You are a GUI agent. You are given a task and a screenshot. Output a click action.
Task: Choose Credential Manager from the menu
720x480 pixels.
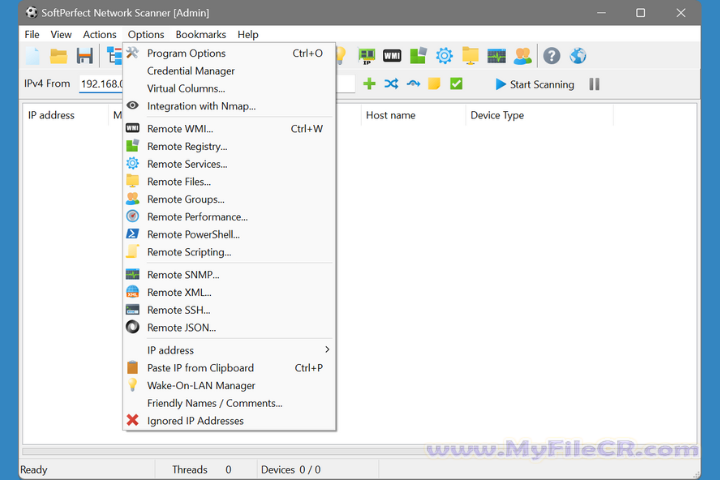(229, 71)
